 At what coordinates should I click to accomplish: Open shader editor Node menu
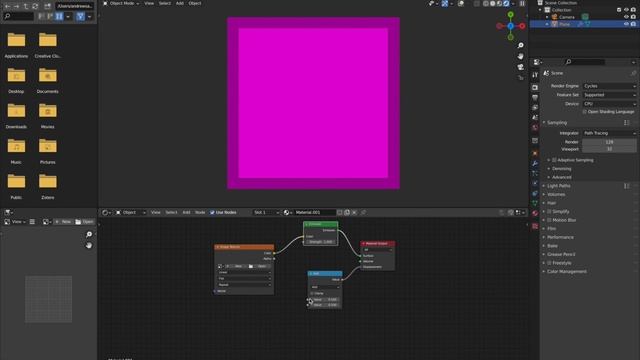(200, 212)
